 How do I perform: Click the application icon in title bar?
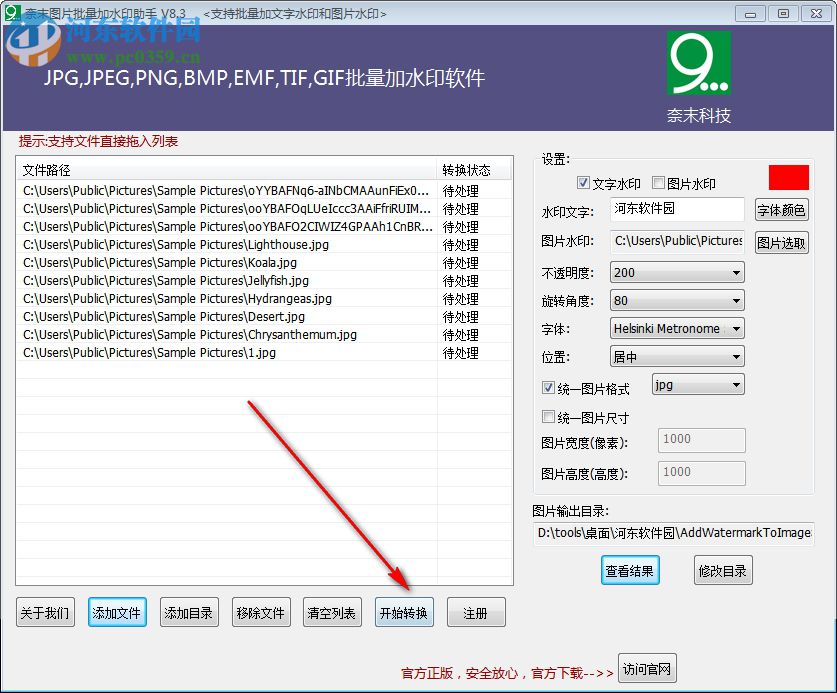click(x=11, y=13)
